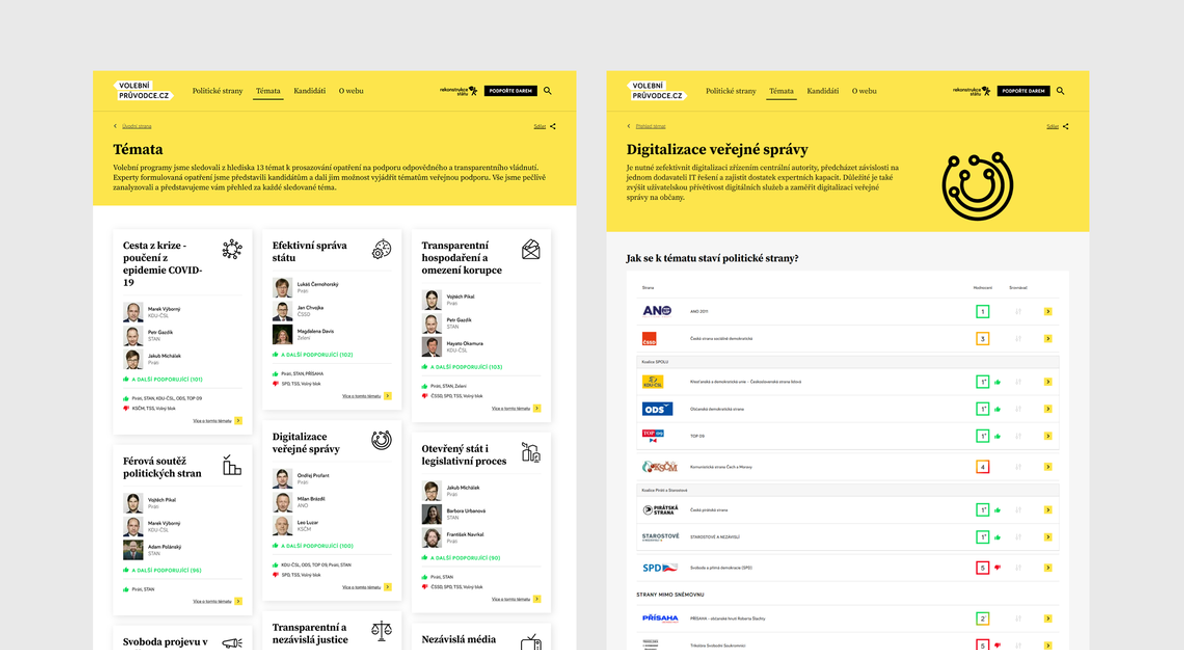Click the ANO party logo
This screenshot has height=650, width=1184.
tap(657, 311)
